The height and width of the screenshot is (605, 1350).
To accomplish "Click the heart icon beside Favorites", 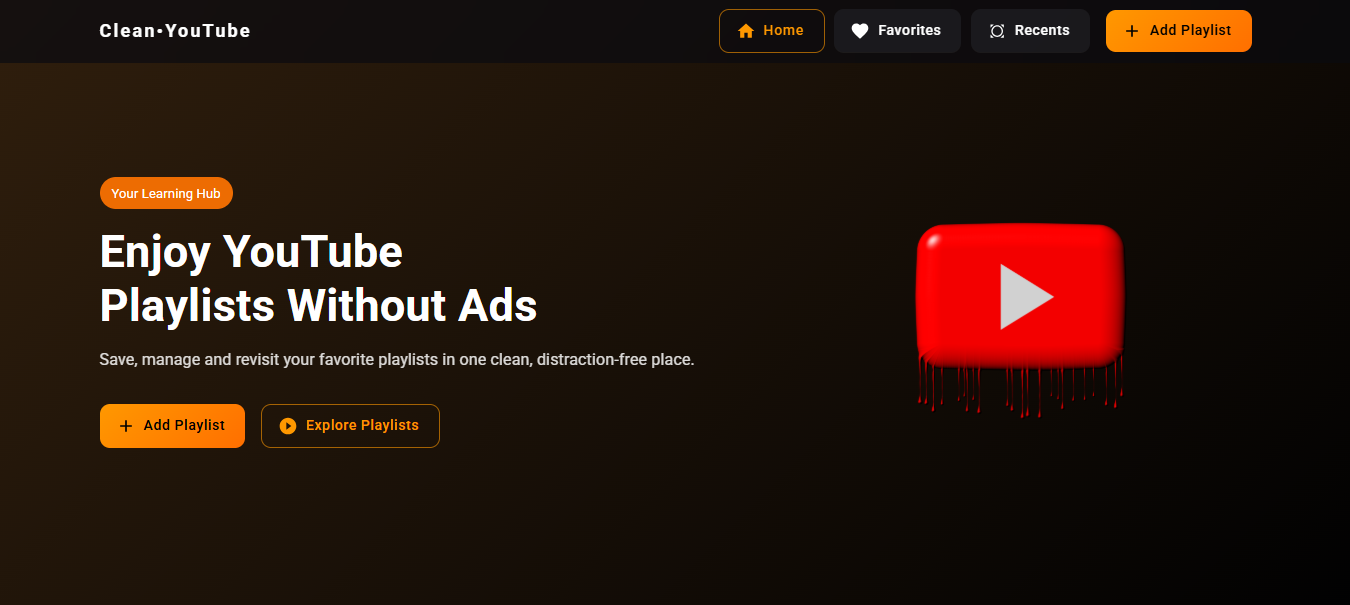I will click(x=859, y=31).
